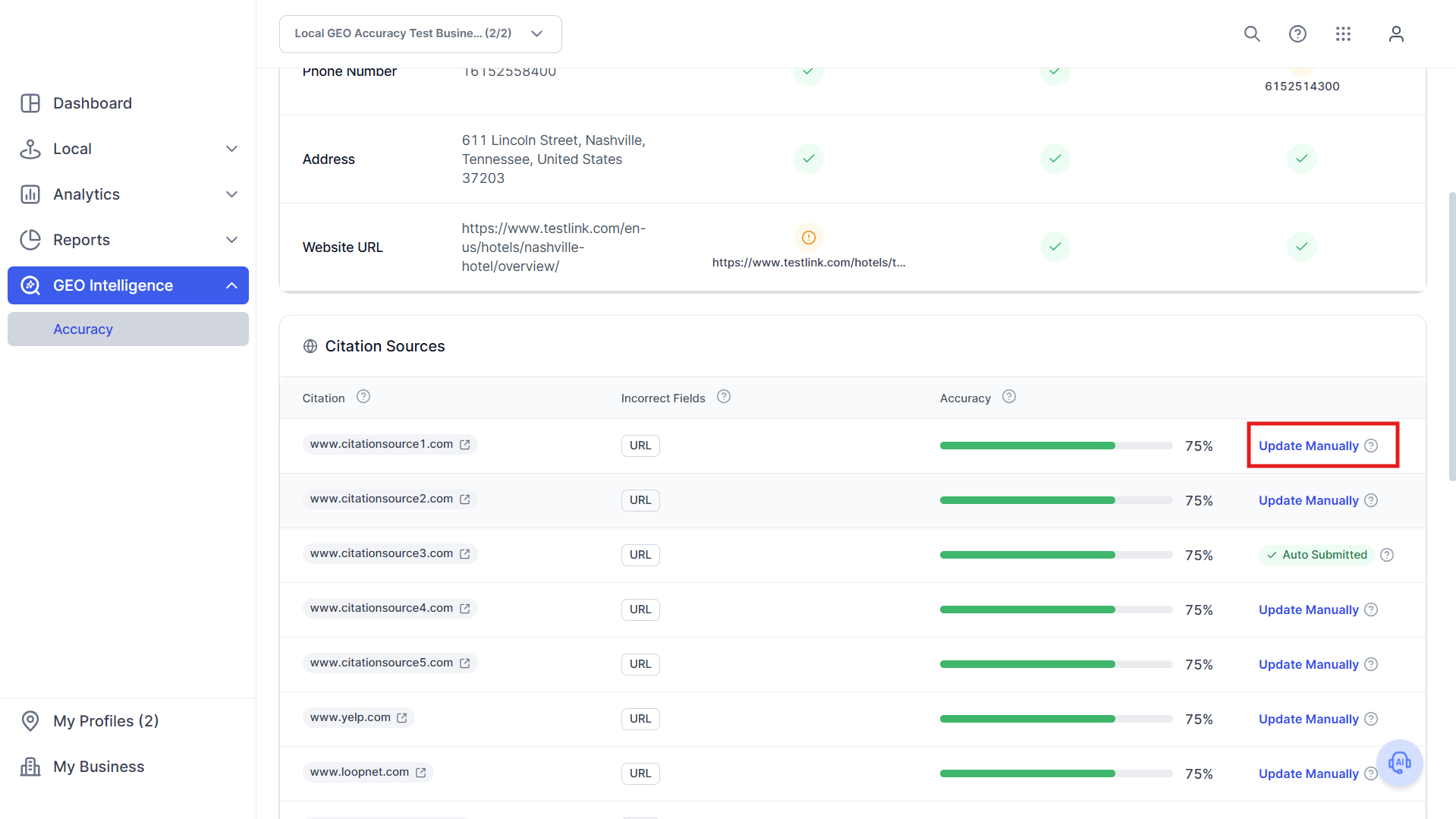The height and width of the screenshot is (819, 1456).
Task: Open the business selector dropdown
Action: point(420,34)
